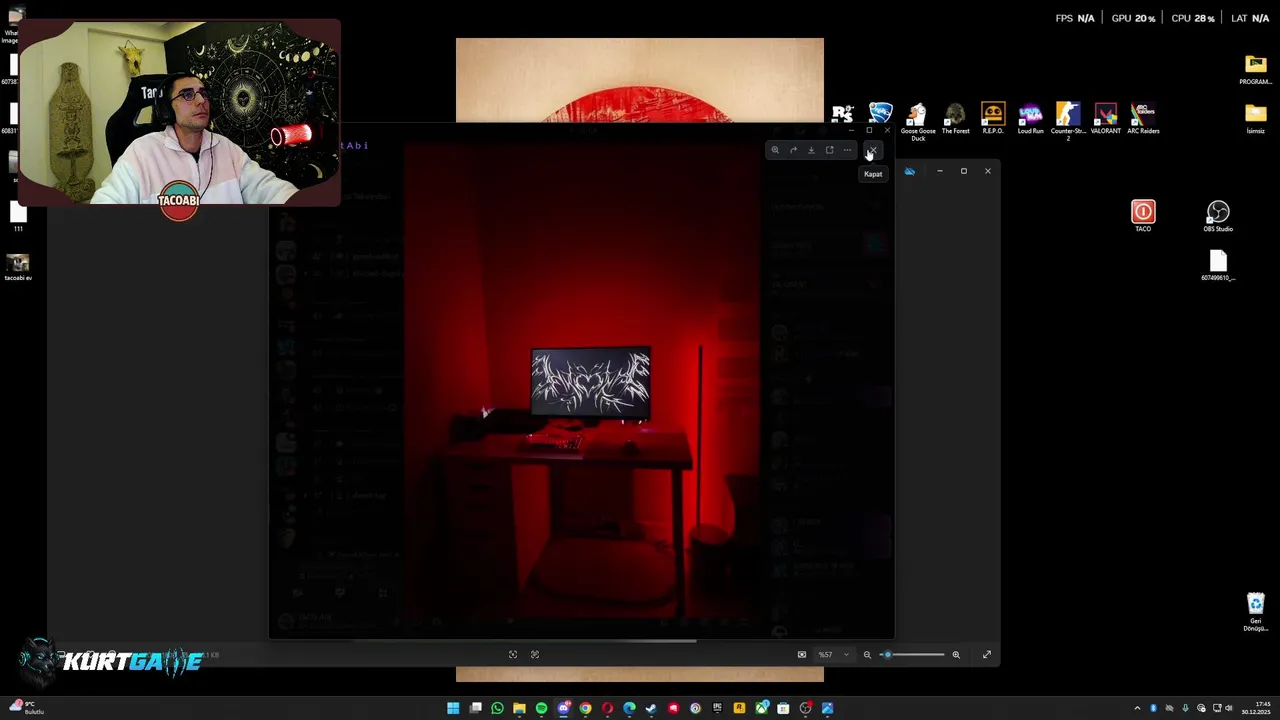
Task: Click the OneDrive cloud icon in Photos window
Action: [x=909, y=171]
